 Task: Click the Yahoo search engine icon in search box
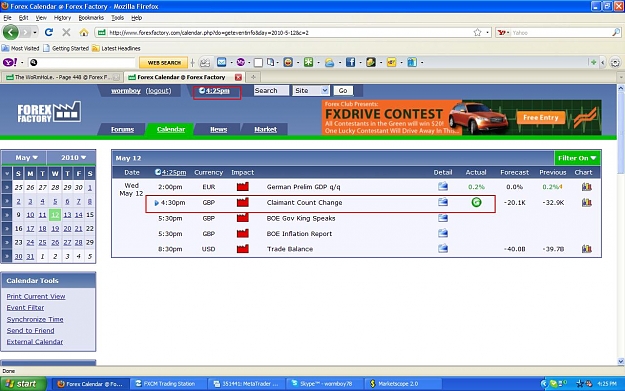pyautogui.click(x=502, y=33)
